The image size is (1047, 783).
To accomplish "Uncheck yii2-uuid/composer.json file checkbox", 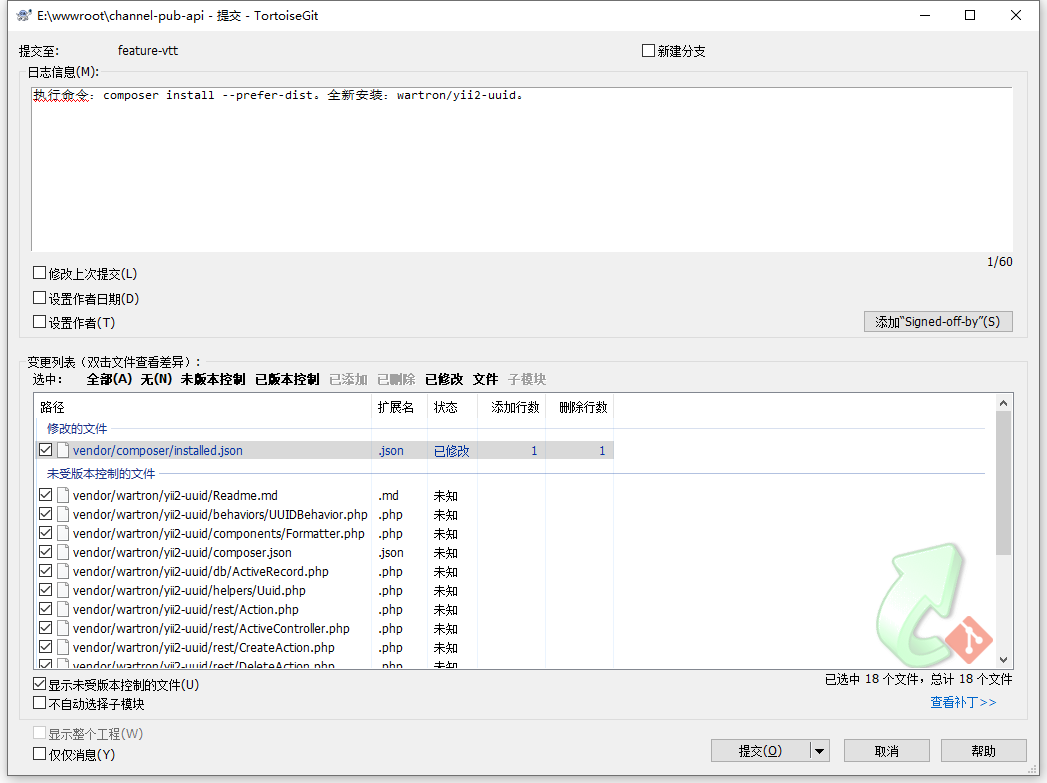I will tap(45, 552).
